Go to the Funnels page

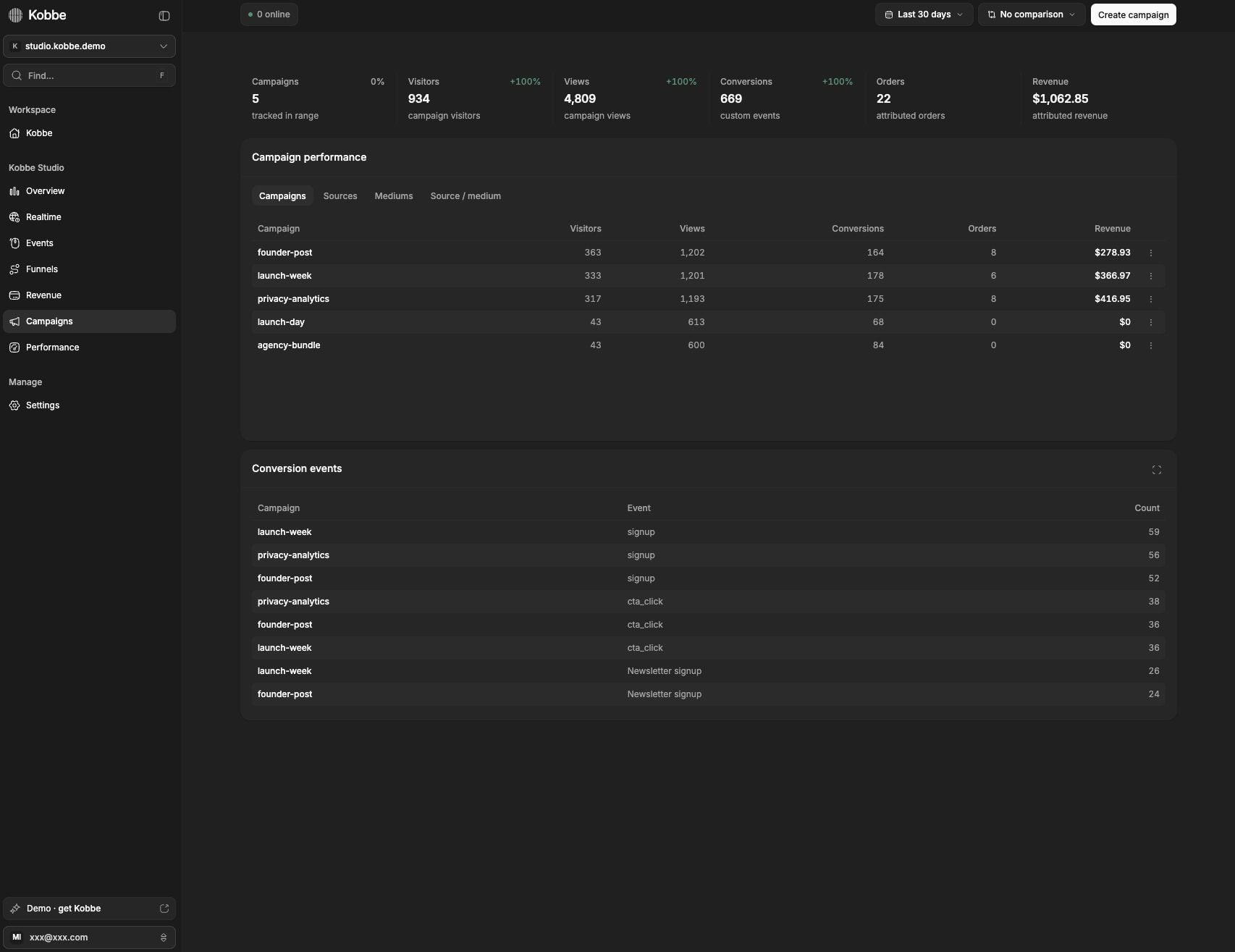tap(89, 269)
